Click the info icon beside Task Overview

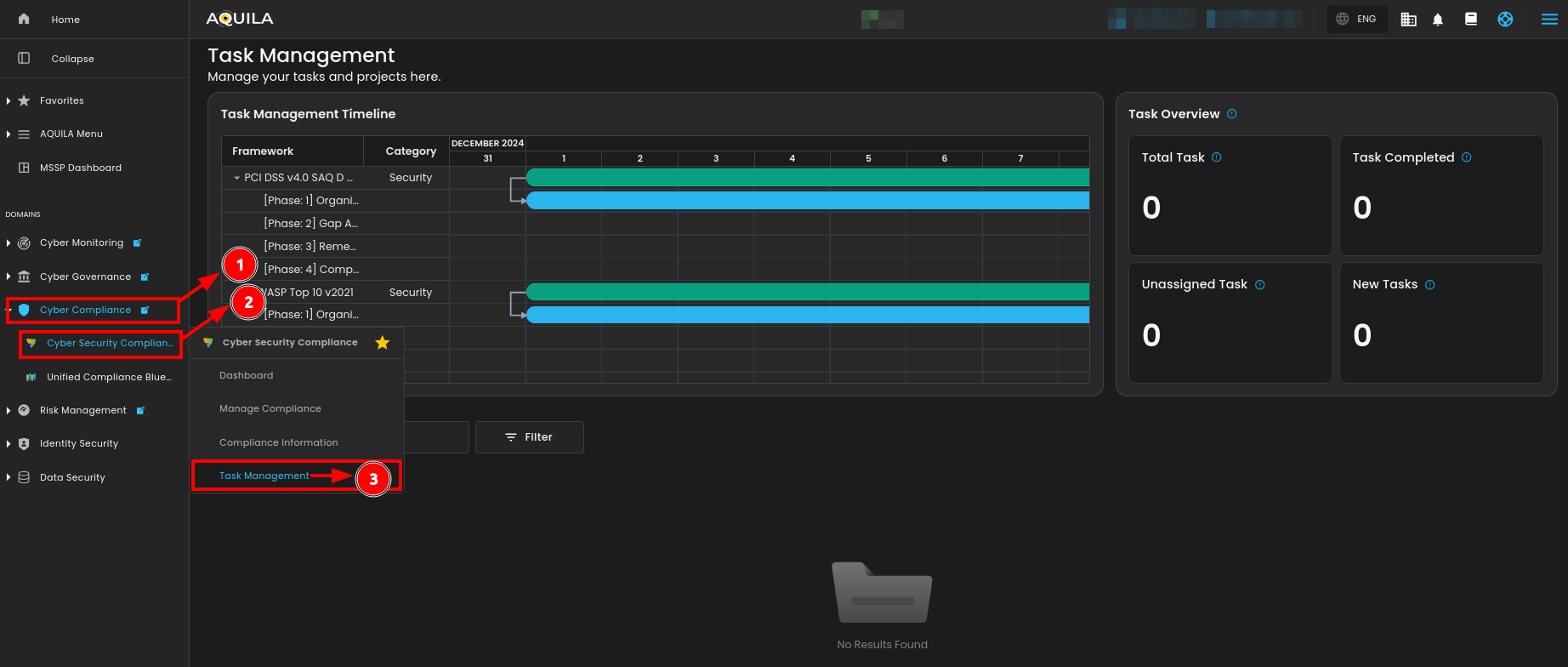pyautogui.click(x=1232, y=114)
